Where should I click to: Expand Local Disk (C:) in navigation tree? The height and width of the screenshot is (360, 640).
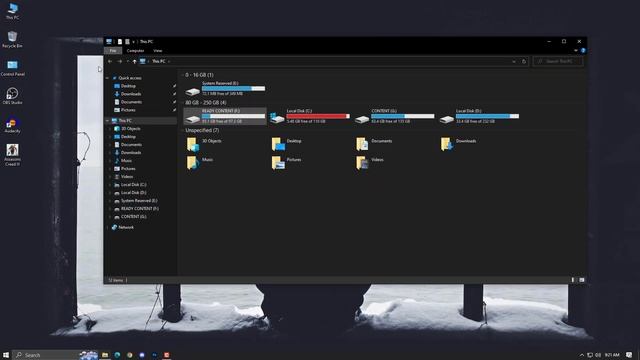point(111,184)
